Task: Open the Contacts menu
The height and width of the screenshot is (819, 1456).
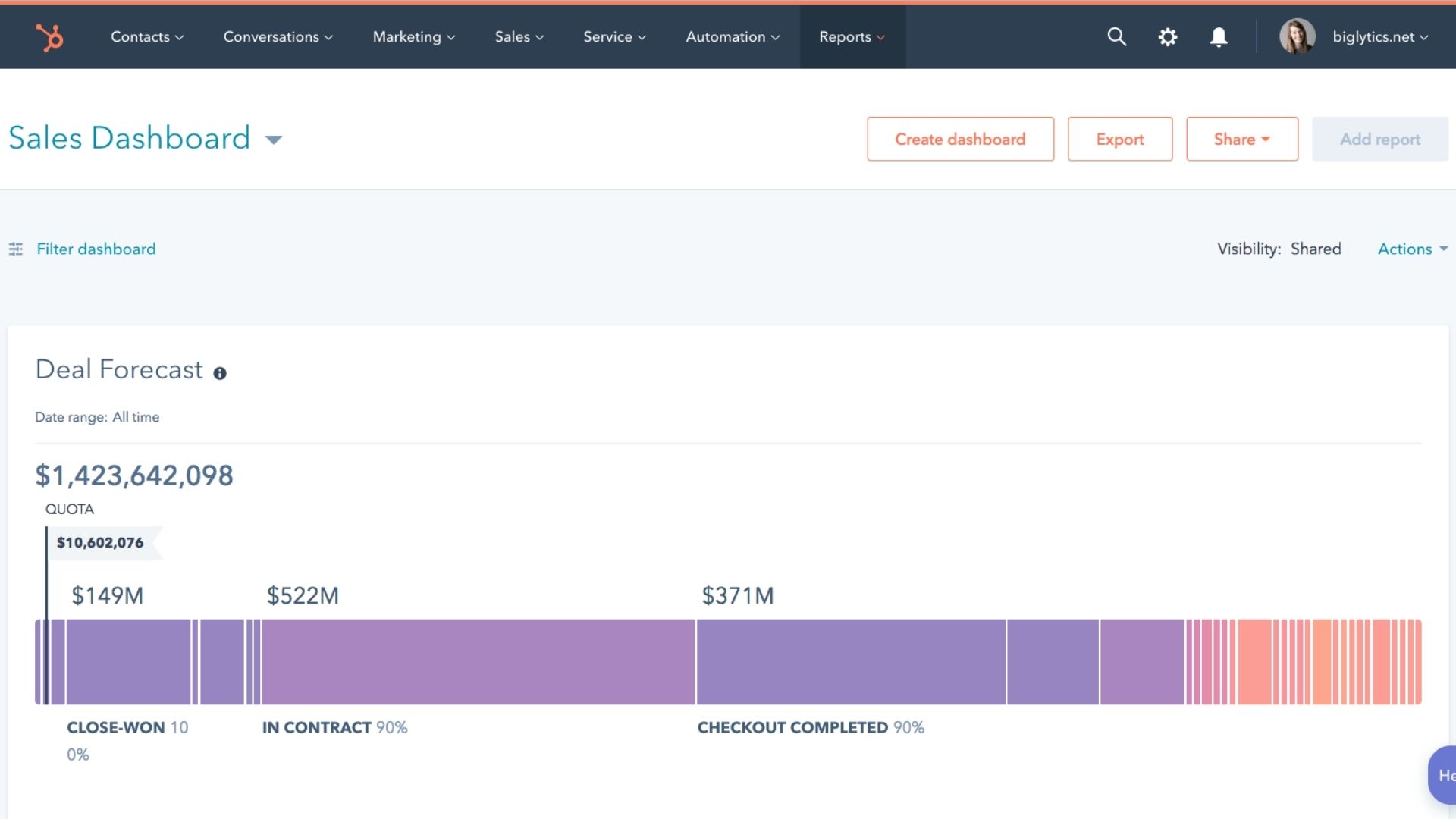Action: click(147, 36)
